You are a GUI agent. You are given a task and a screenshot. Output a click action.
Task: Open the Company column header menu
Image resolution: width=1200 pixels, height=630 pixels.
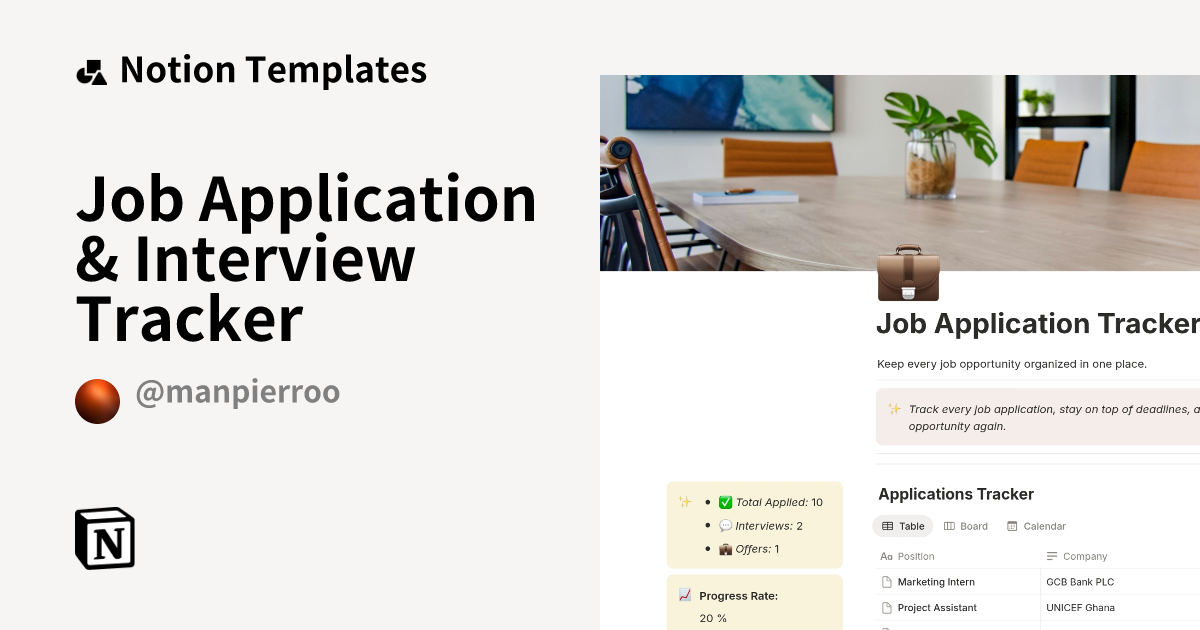pyautogui.click(x=1085, y=556)
